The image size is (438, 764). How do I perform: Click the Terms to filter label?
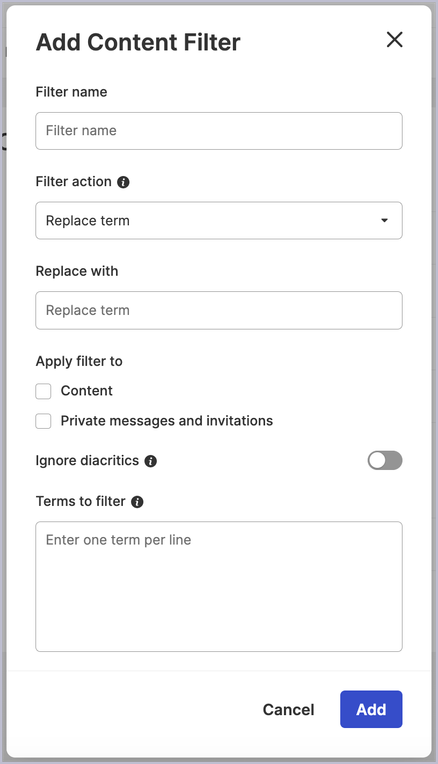pos(80,501)
